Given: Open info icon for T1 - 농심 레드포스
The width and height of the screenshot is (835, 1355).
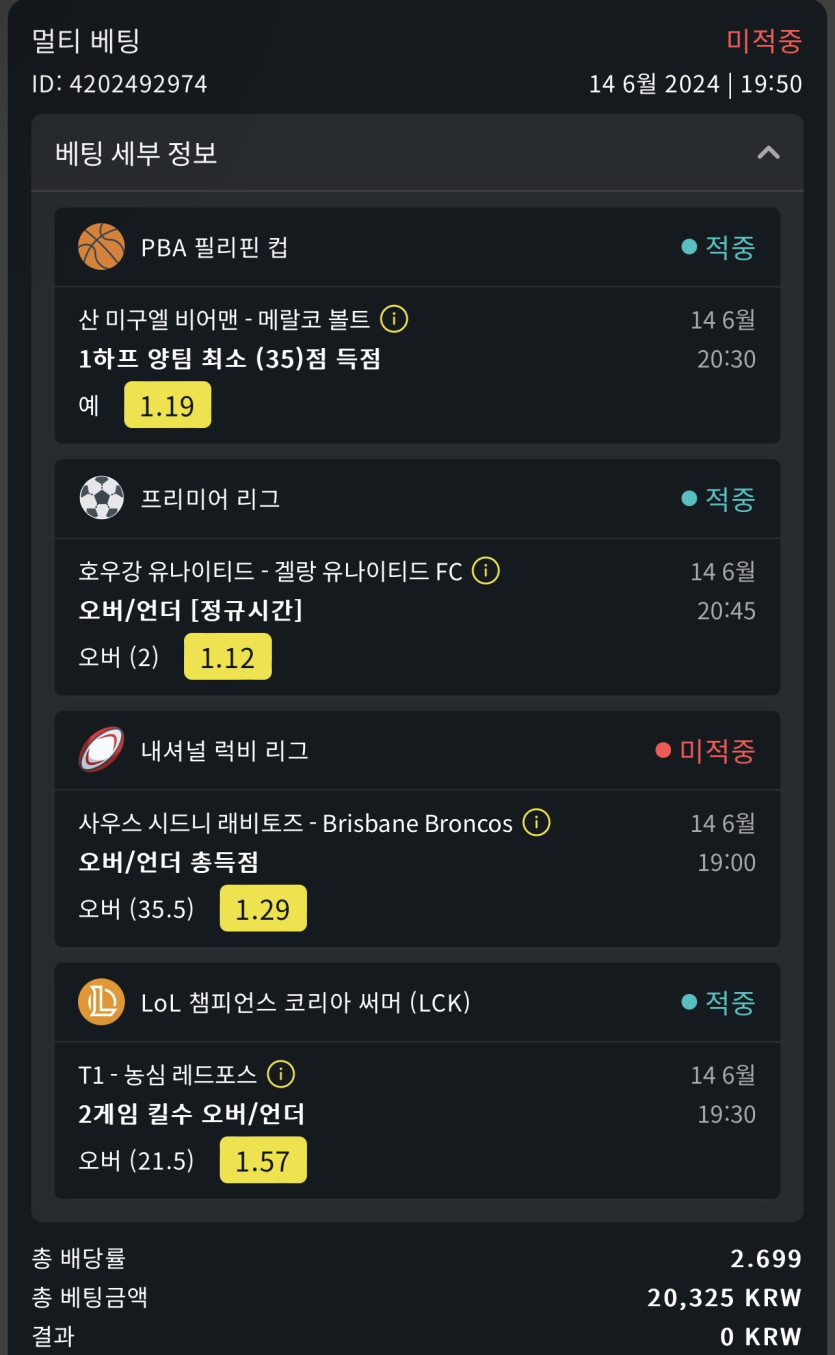Looking at the screenshot, I should point(282,1074).
